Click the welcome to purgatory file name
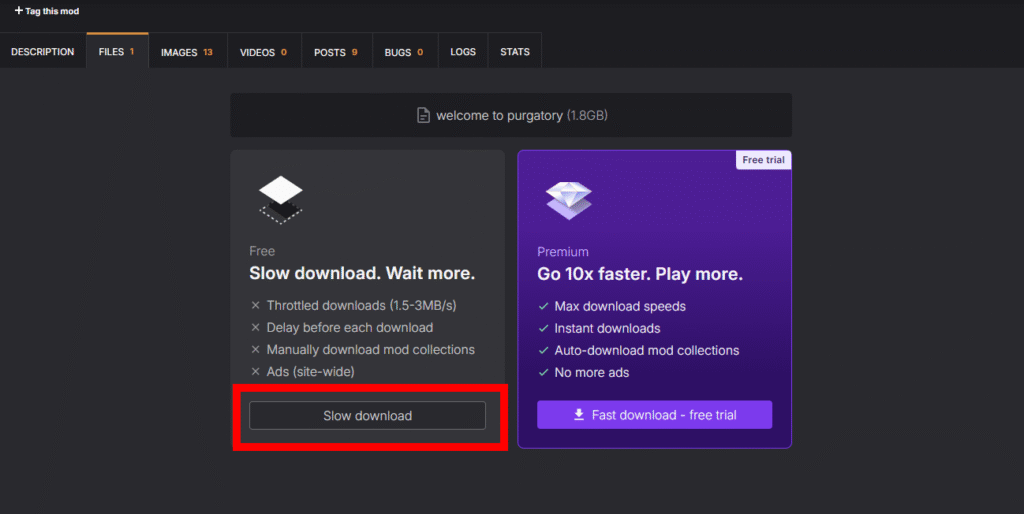 499,116
